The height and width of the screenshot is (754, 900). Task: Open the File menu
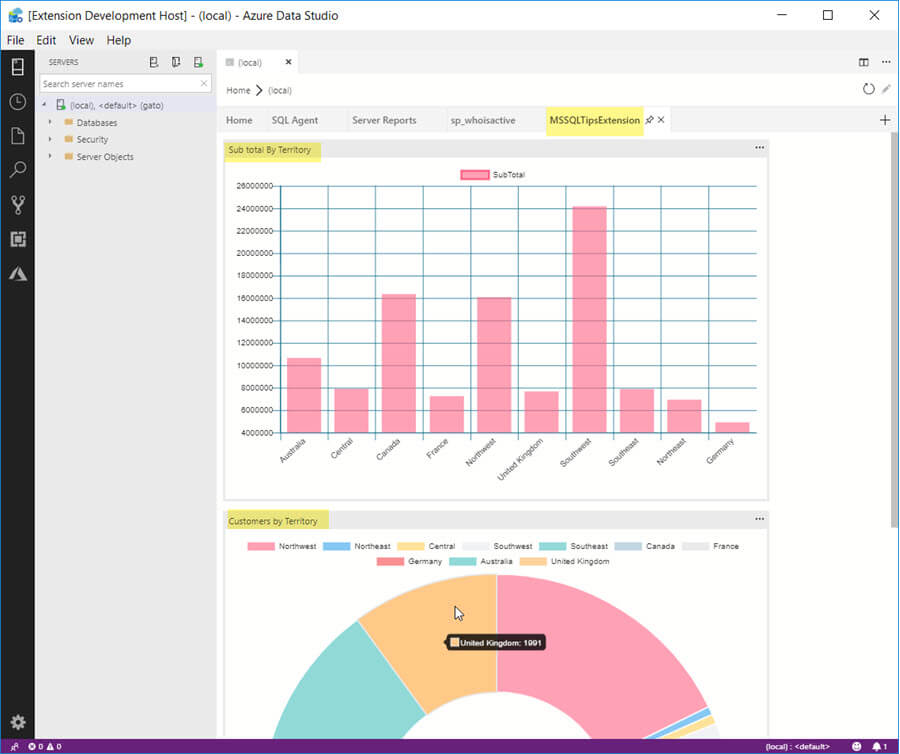(15, 40)
